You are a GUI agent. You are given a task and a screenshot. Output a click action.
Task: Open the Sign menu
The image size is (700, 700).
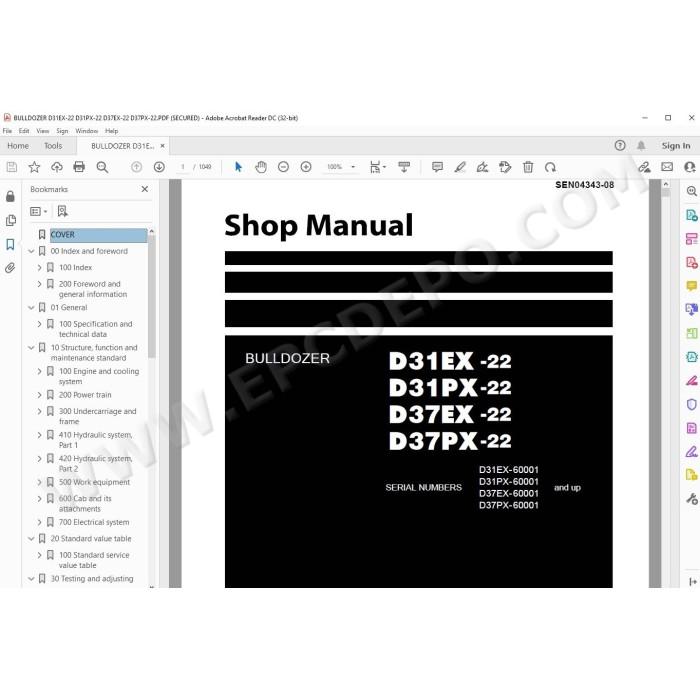(62, 131)
